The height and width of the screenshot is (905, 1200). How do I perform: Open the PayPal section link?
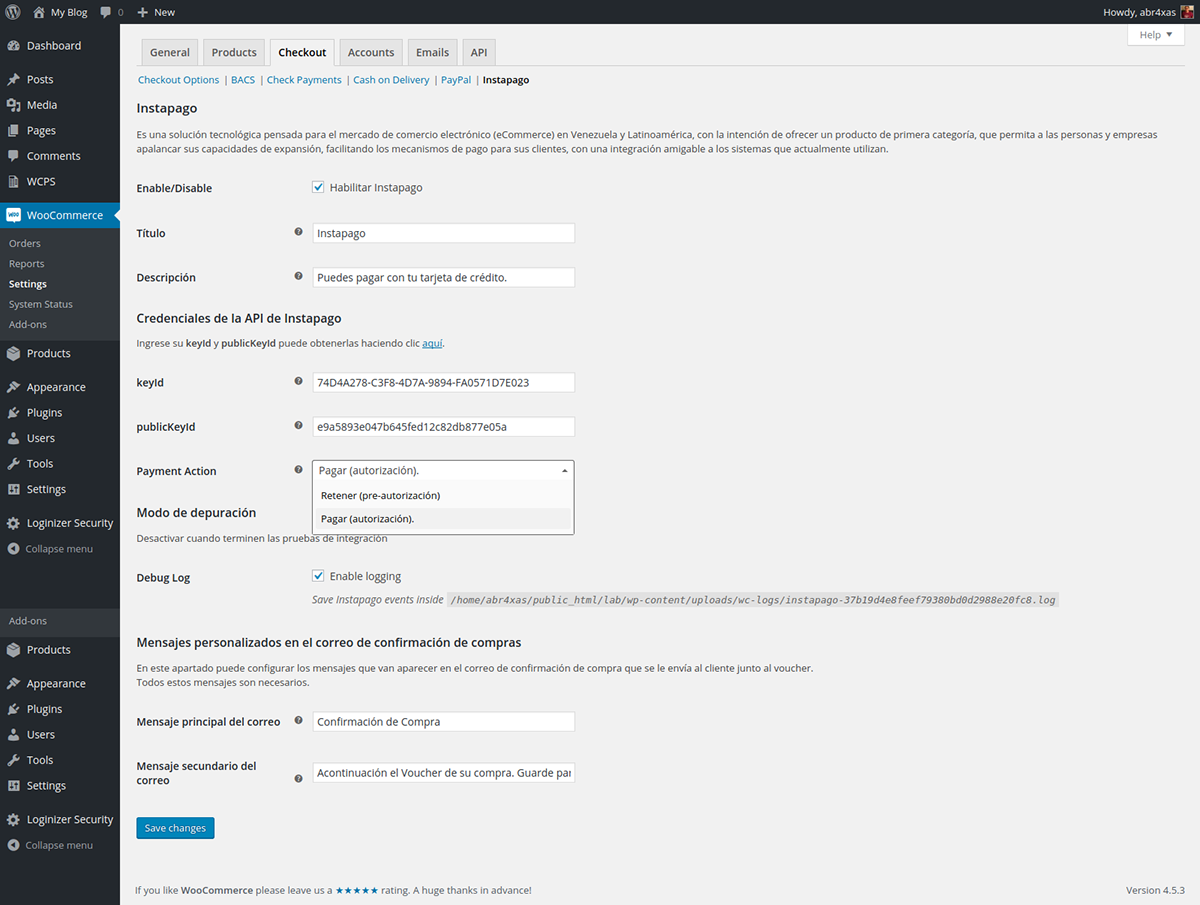coord(456,80)
